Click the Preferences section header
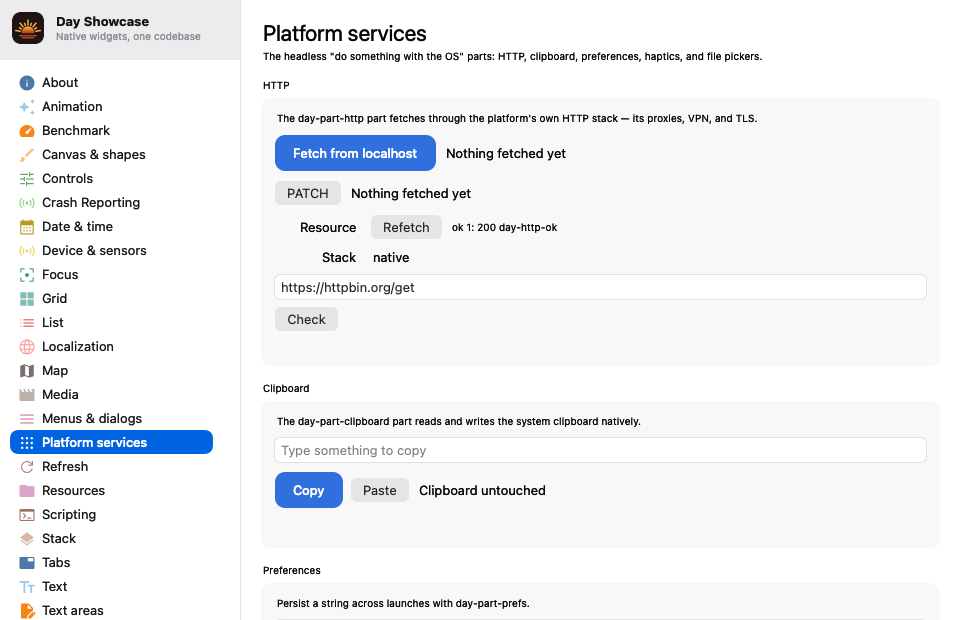 292,570
